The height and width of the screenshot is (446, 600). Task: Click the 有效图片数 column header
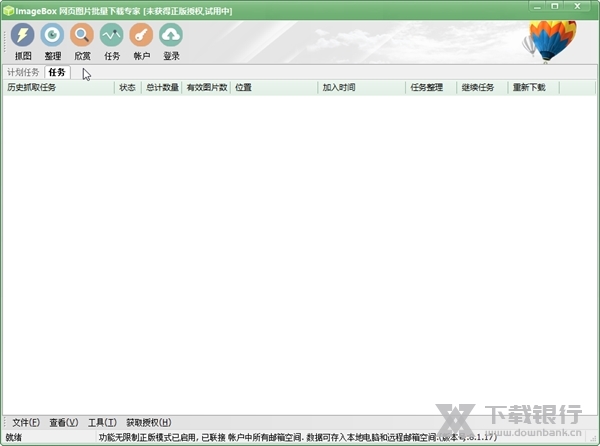coord(206,88)
